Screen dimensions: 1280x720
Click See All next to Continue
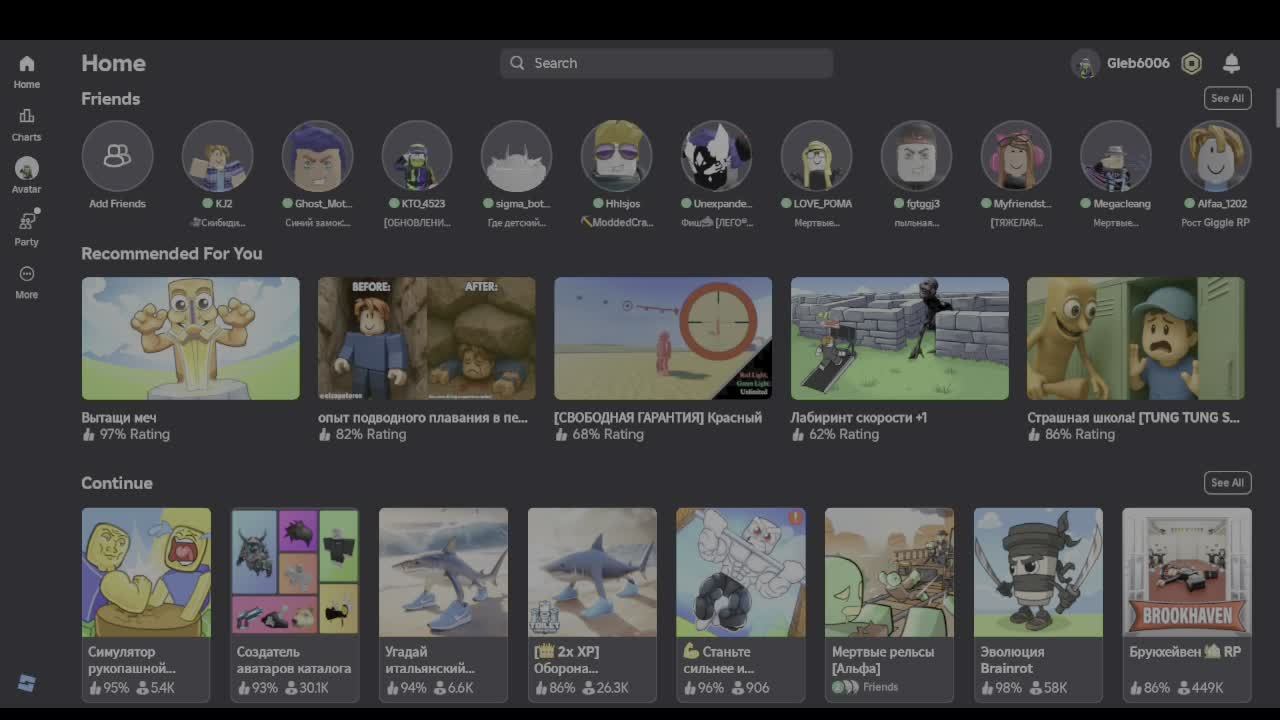(x=1227, y=483)
